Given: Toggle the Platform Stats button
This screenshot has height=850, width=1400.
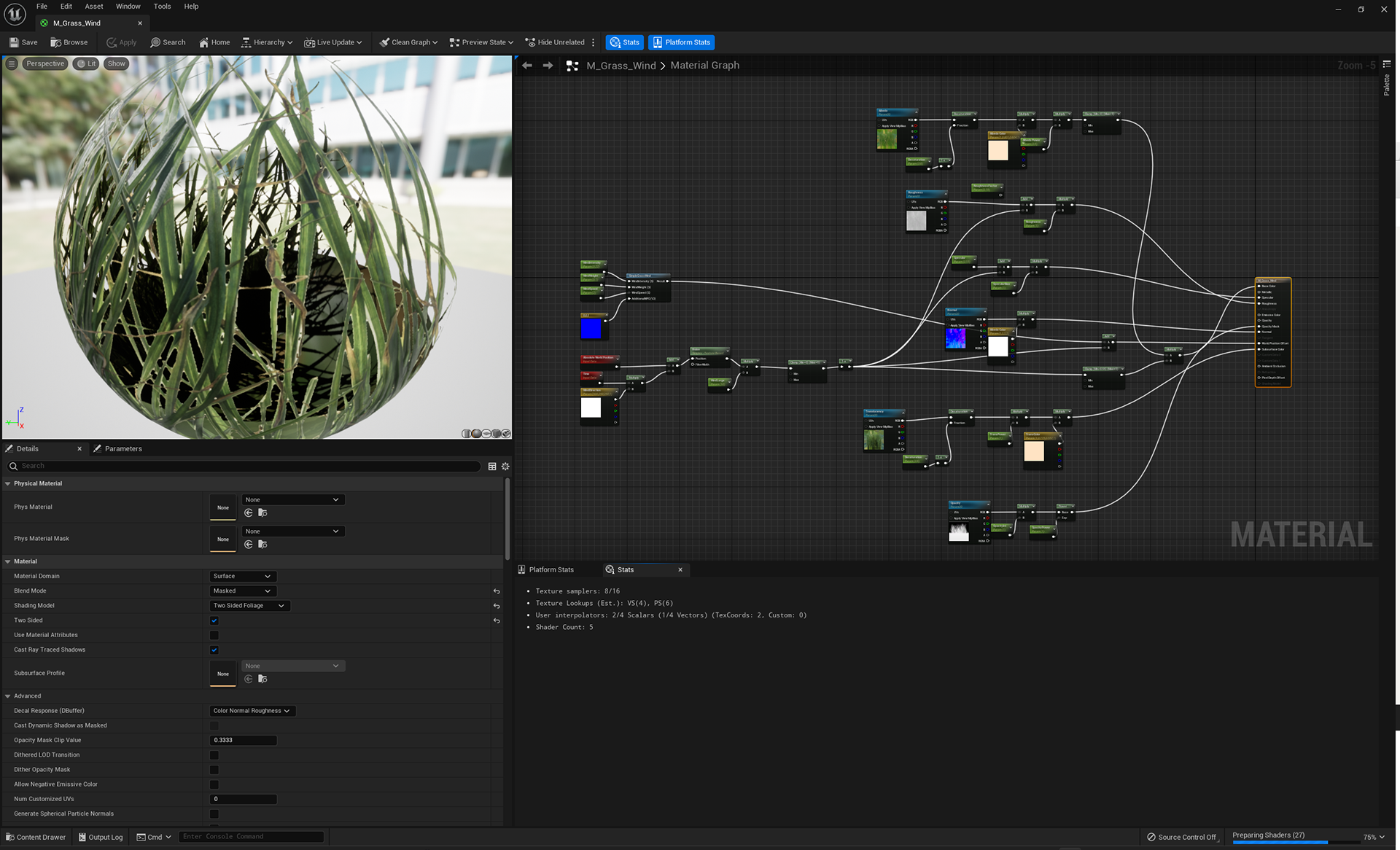Looking at the screenshot, I should tap(681, 42).
